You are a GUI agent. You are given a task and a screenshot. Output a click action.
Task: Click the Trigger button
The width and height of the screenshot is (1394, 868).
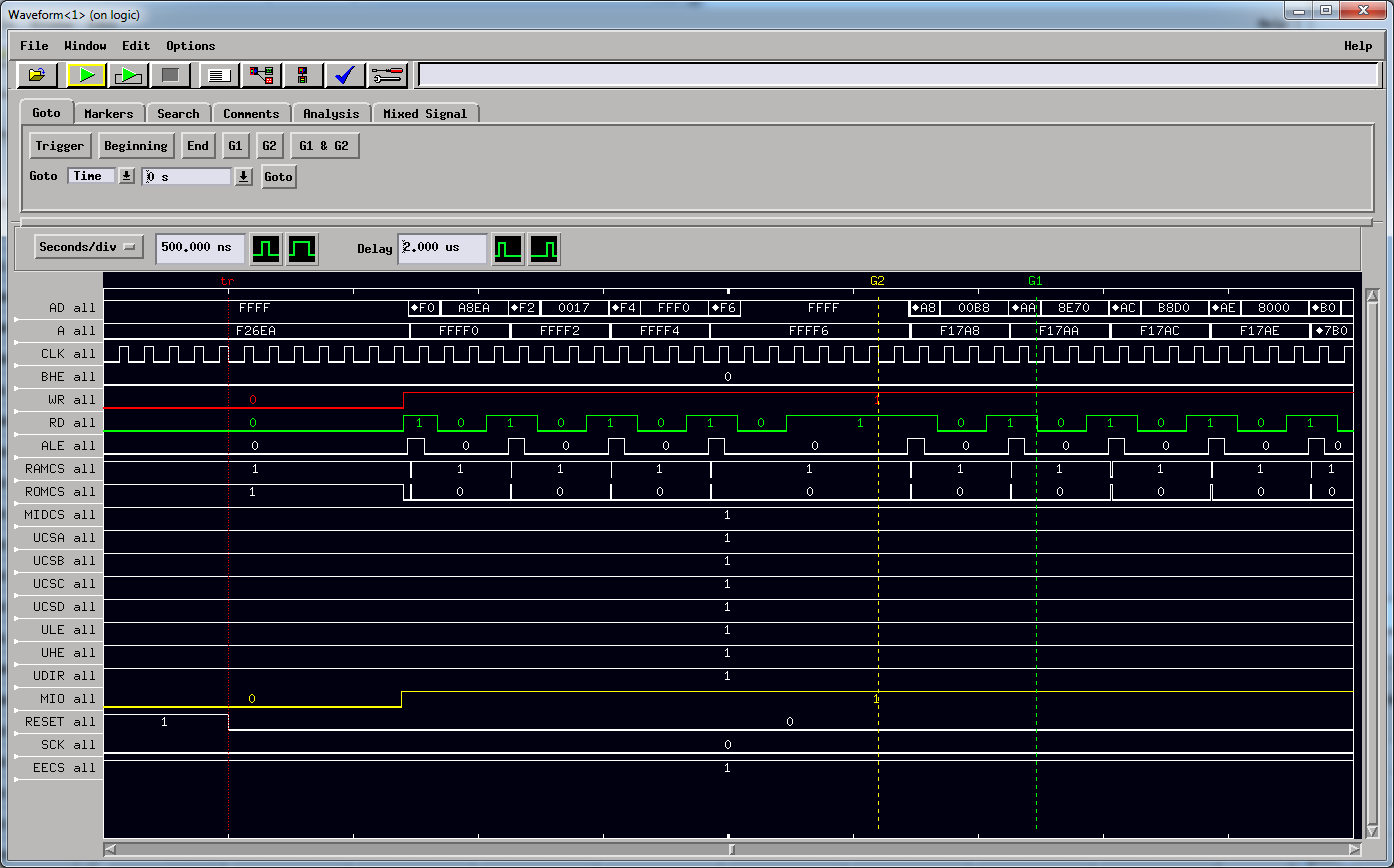(59, 146)
